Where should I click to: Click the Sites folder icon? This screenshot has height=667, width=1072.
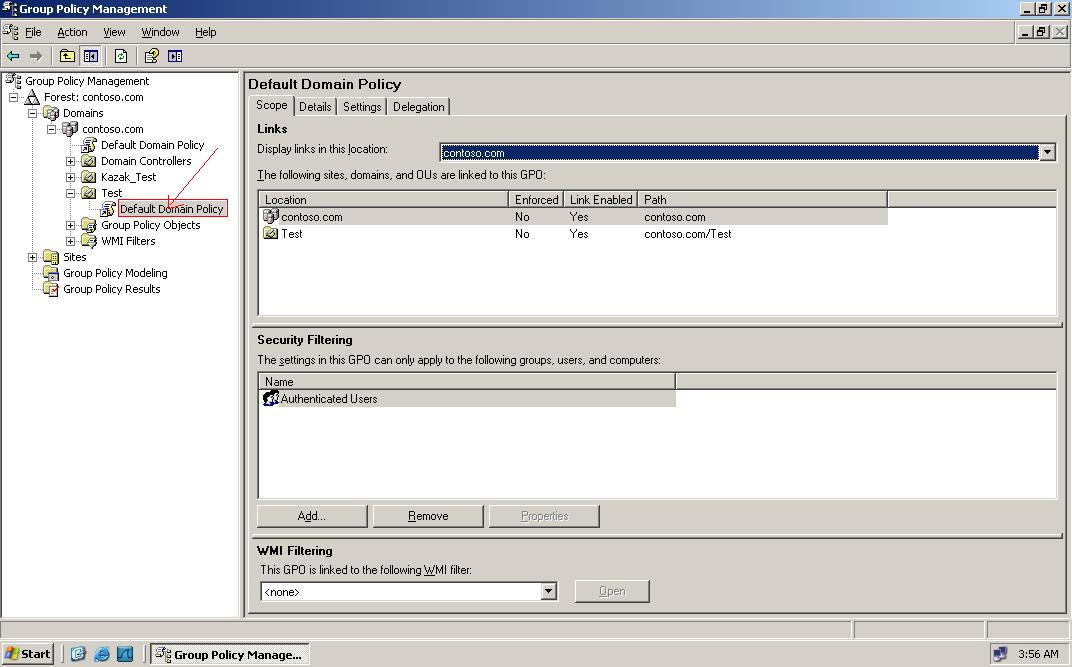pos(51,257)
